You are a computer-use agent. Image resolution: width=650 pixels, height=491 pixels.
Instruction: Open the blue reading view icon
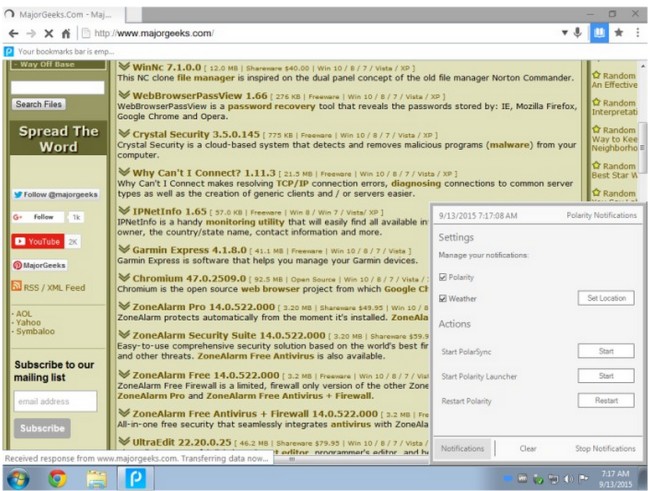[x=599, y=32]
